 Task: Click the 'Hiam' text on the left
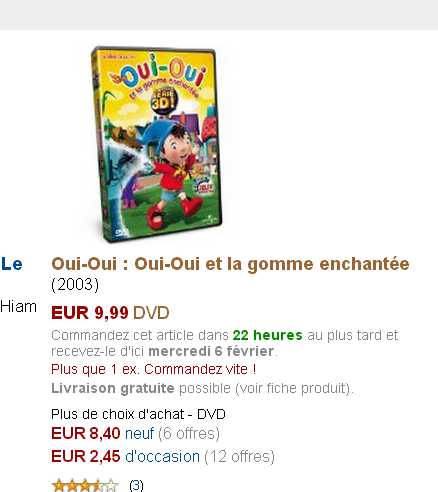point(18,306)
